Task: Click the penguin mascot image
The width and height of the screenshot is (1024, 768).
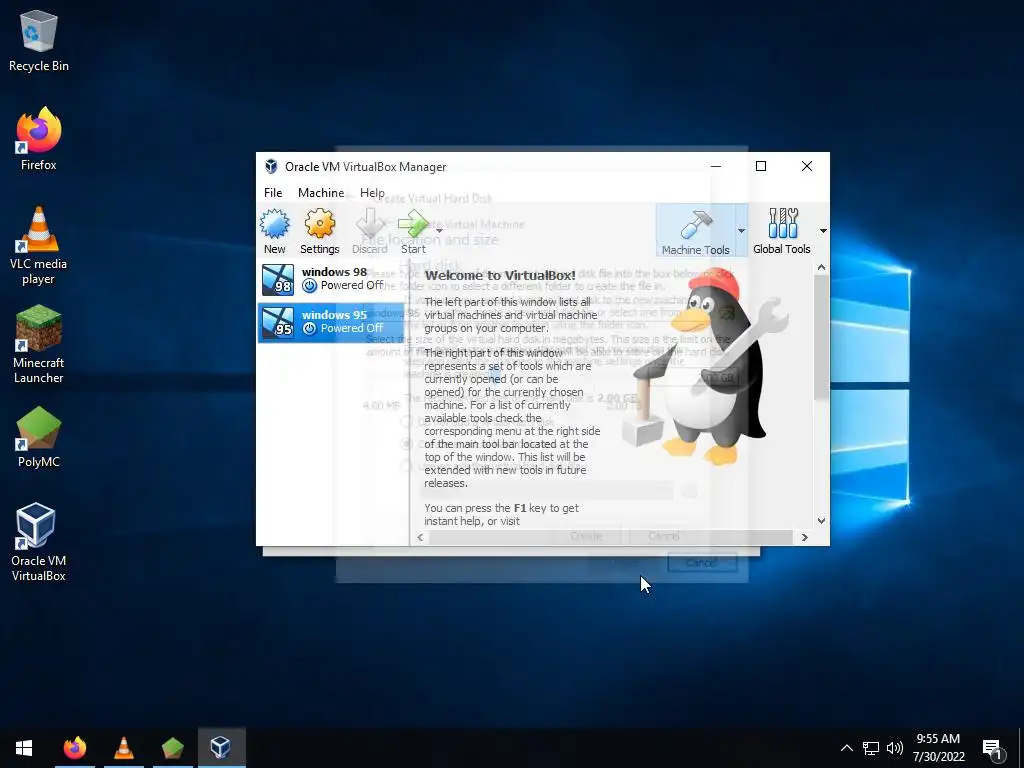Action: (705, 368)
